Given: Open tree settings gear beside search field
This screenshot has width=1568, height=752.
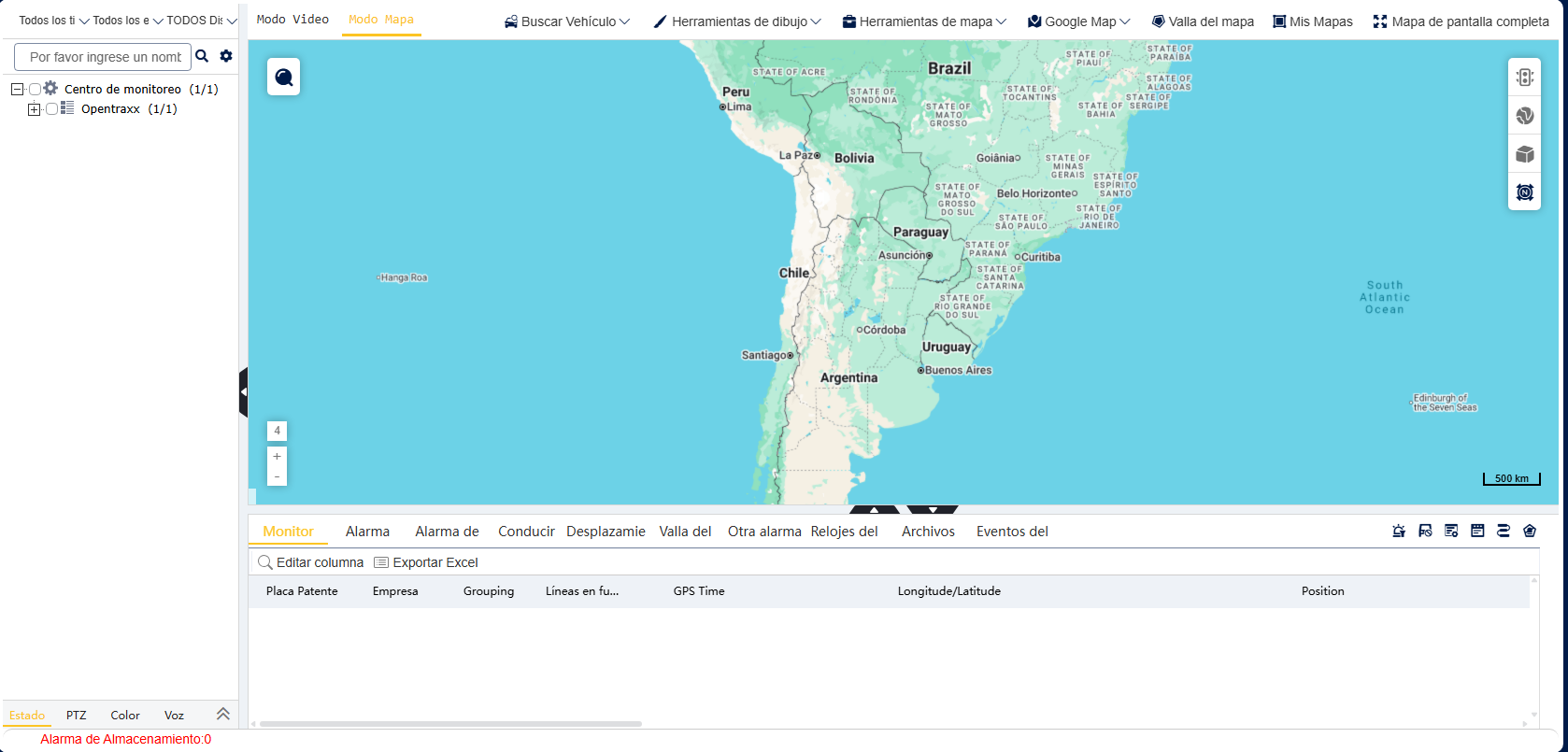Looking at the screenshot, I should [x=226, y=56].
